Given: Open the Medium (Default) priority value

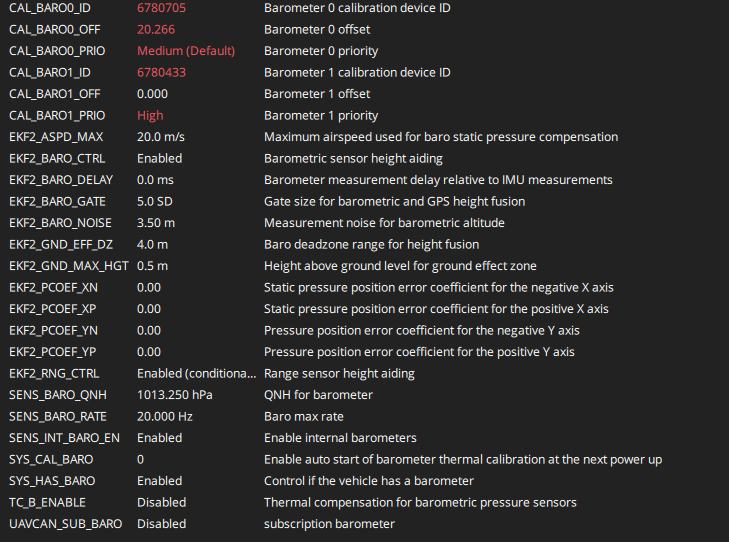Looking at the screenshot, I should coord(185,51).
